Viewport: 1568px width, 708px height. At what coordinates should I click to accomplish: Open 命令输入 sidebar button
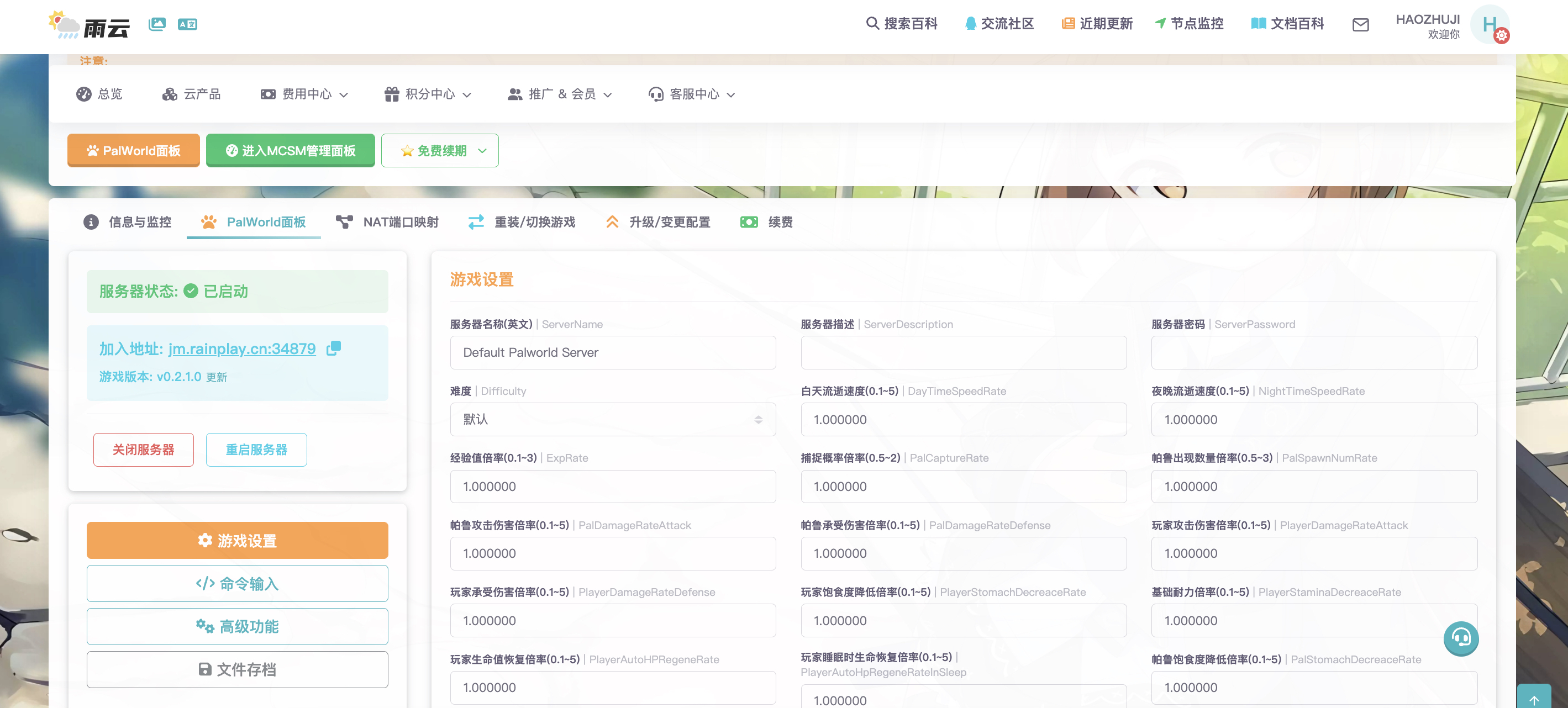pos(238,583)
